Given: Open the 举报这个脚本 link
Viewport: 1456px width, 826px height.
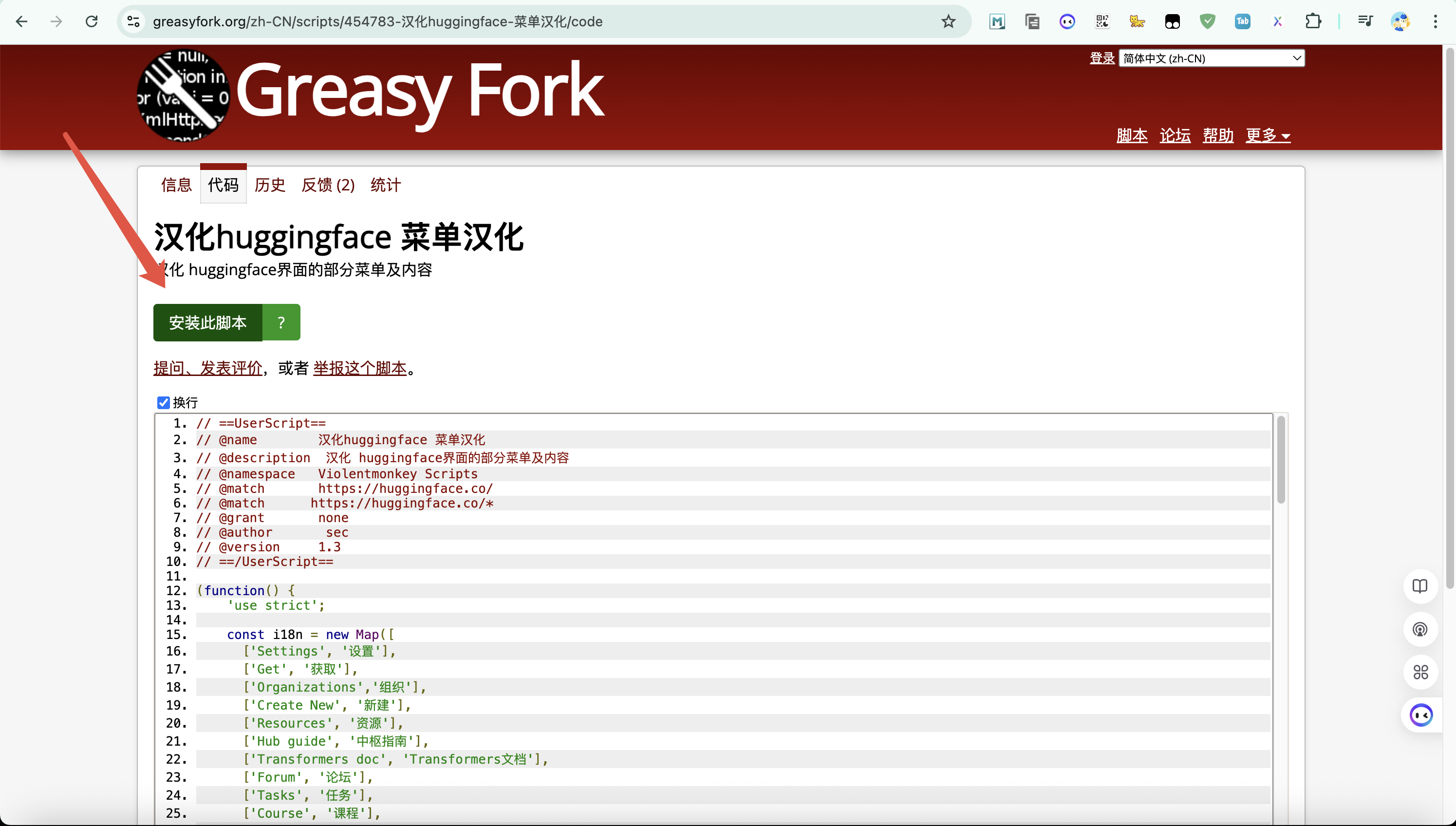Looking at the screenshot, I should coord(360,368).
